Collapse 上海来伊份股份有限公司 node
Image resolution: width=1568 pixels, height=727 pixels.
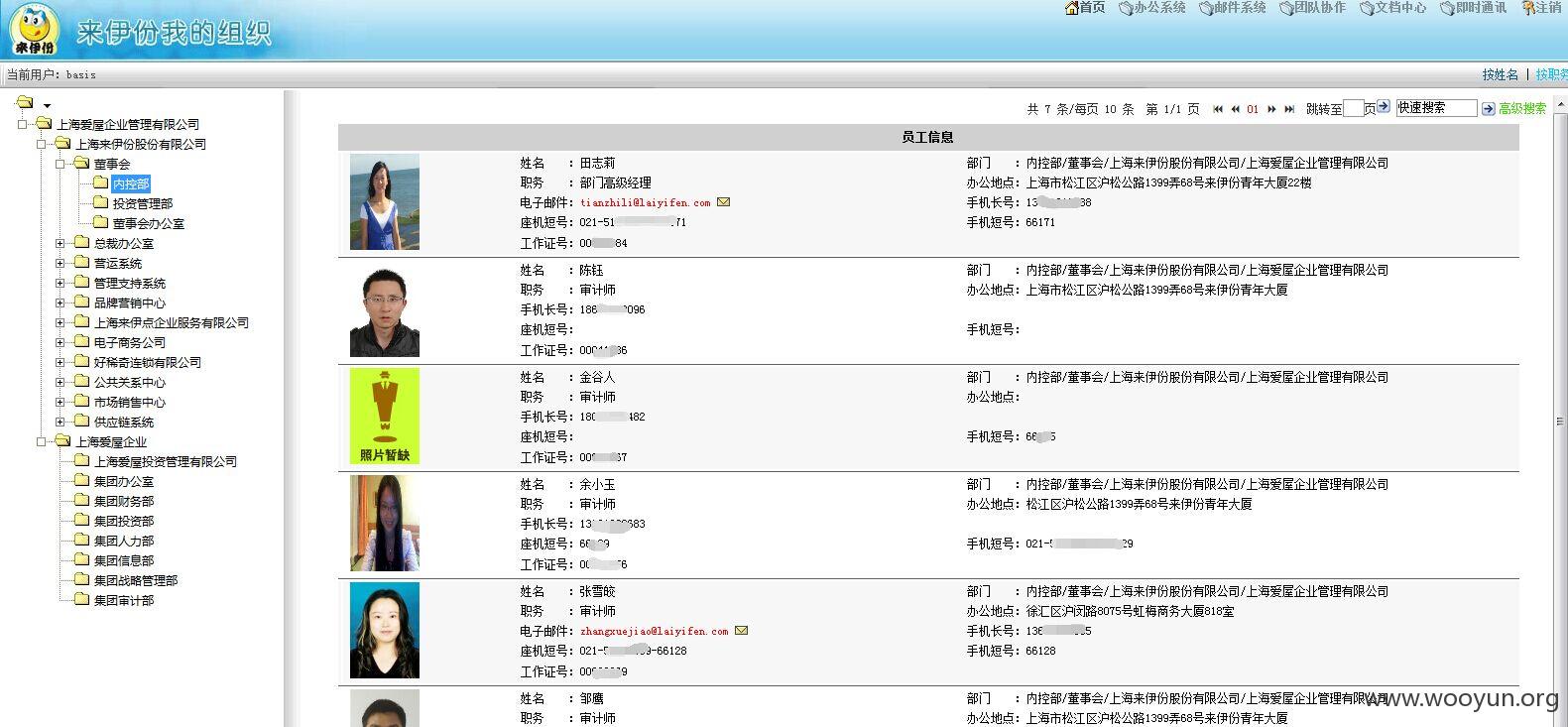click(42, 144)
